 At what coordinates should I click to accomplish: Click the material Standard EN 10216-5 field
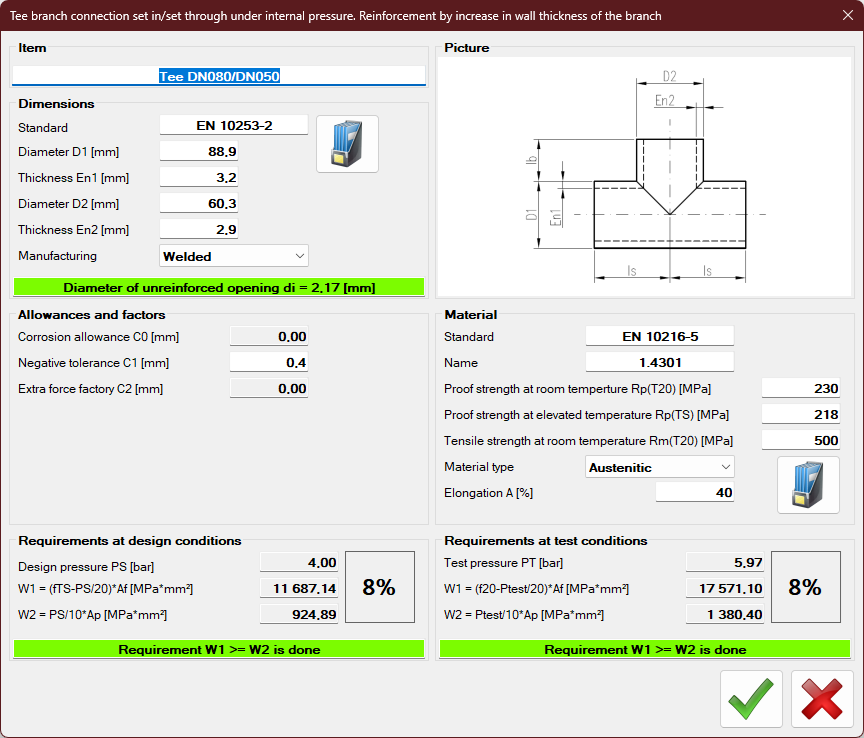(x=659, y=337)
